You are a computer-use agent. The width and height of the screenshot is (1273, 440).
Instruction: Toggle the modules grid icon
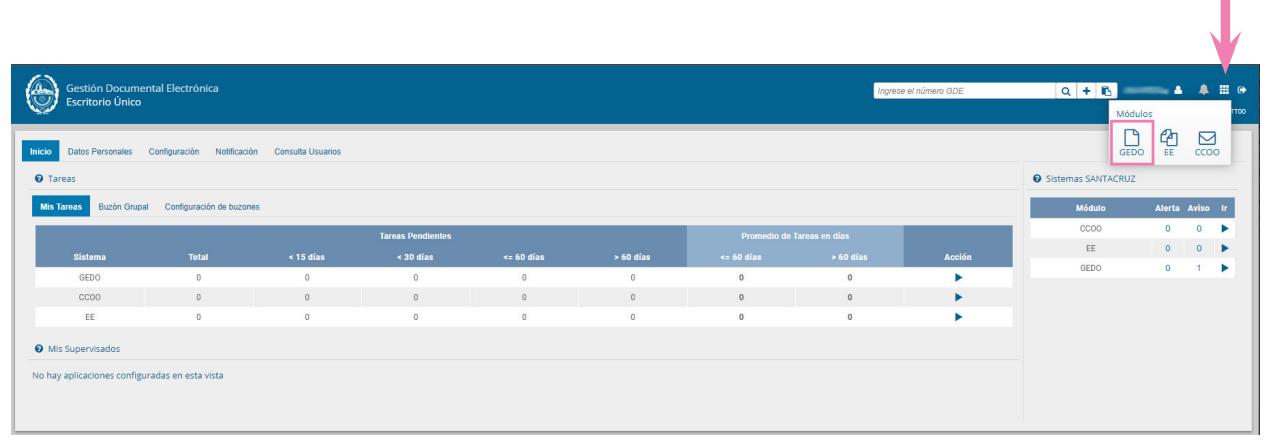pyautogui.click(x=1224, y=90)
